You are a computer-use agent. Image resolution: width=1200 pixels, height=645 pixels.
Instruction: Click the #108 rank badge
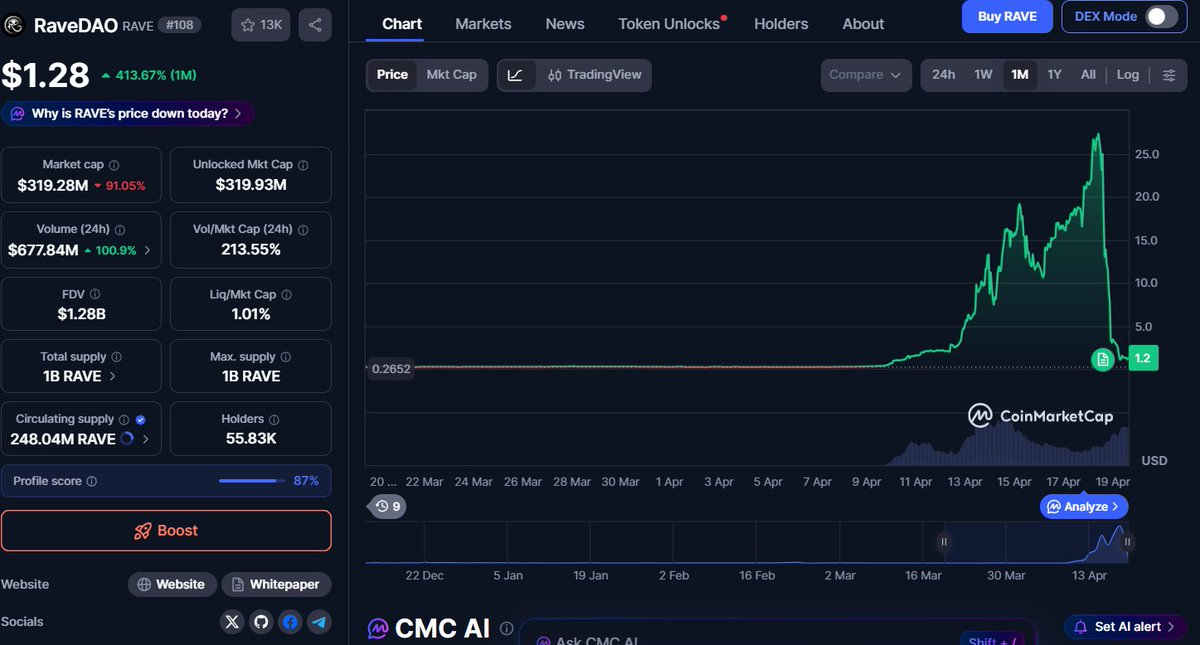(x=180, y=25)
